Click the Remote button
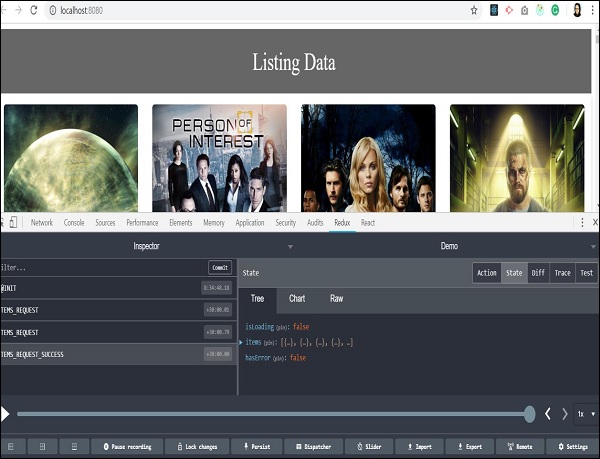The height and width of the screenshot is (459, 600). click(x=520, y=446)
